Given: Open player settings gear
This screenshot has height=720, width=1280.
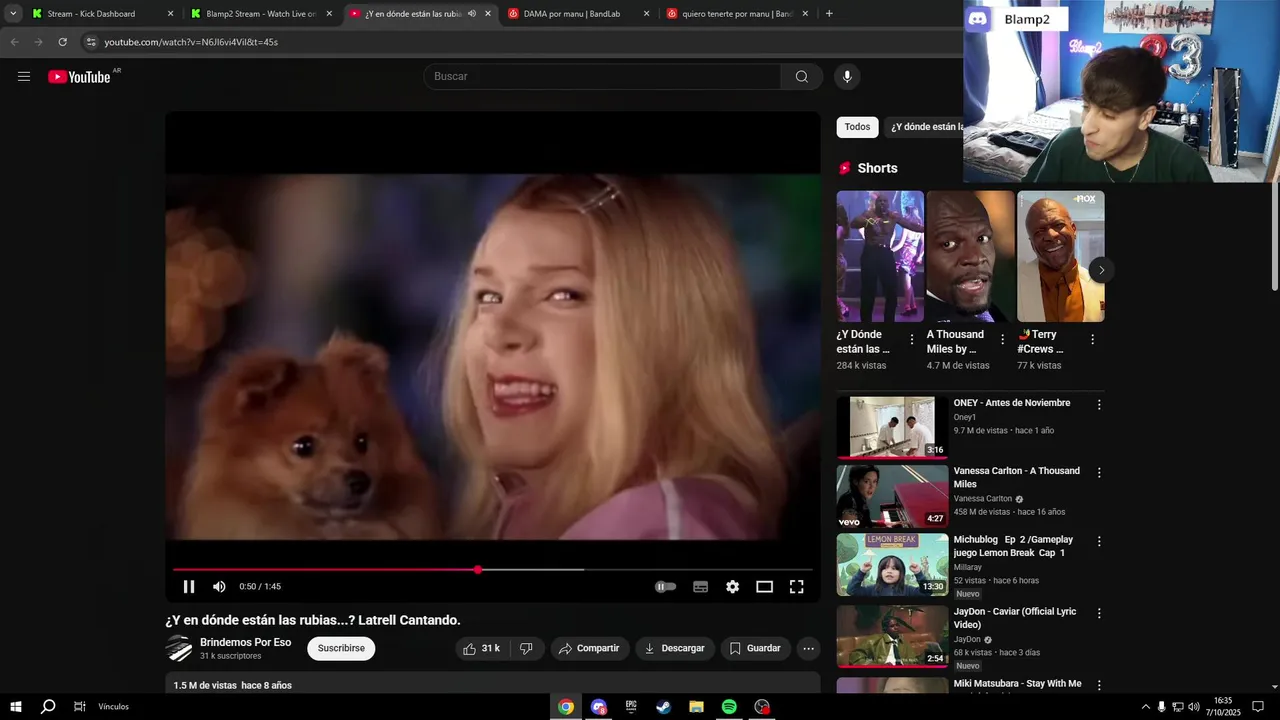Looking at the screenshot, I should pos(732,587).
